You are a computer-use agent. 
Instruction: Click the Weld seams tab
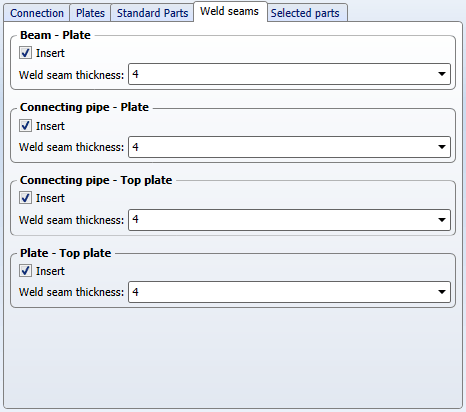tap(230, 11)
